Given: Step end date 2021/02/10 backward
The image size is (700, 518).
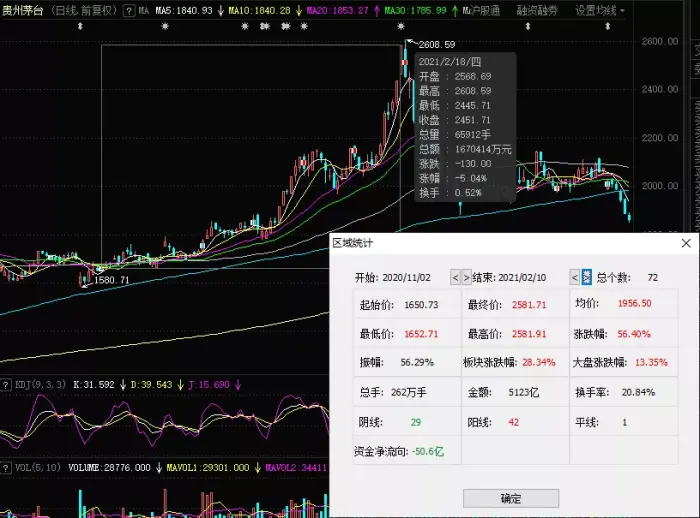Looking at the screenshot, I should 575,278.
